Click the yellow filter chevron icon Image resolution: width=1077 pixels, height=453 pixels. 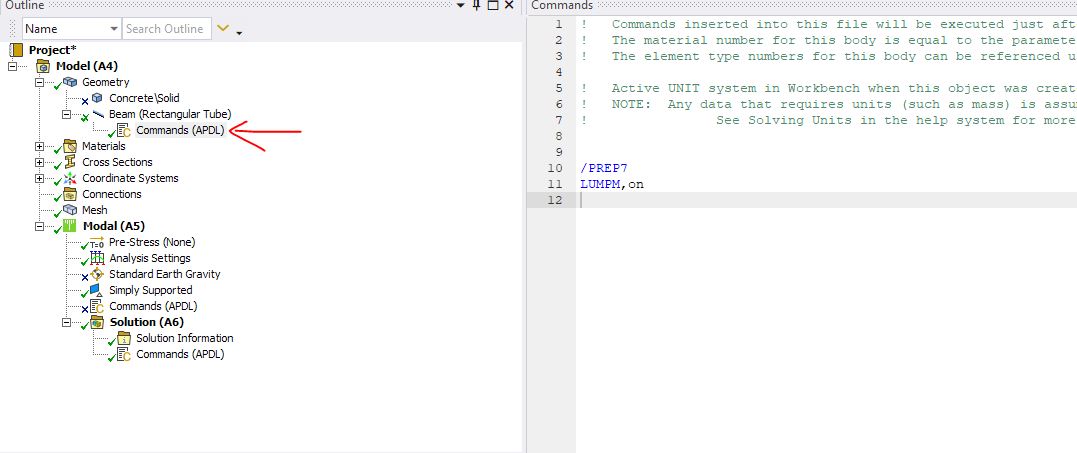click(x=223, y=28)
